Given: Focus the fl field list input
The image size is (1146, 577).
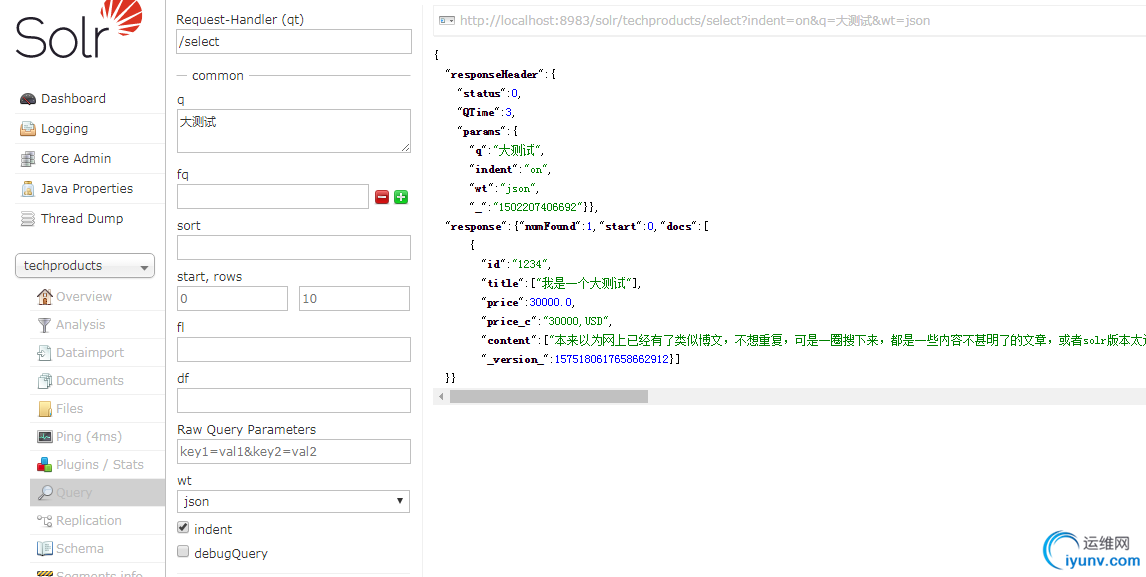Looking at the screenshot, I should click(x=294, y=350).
